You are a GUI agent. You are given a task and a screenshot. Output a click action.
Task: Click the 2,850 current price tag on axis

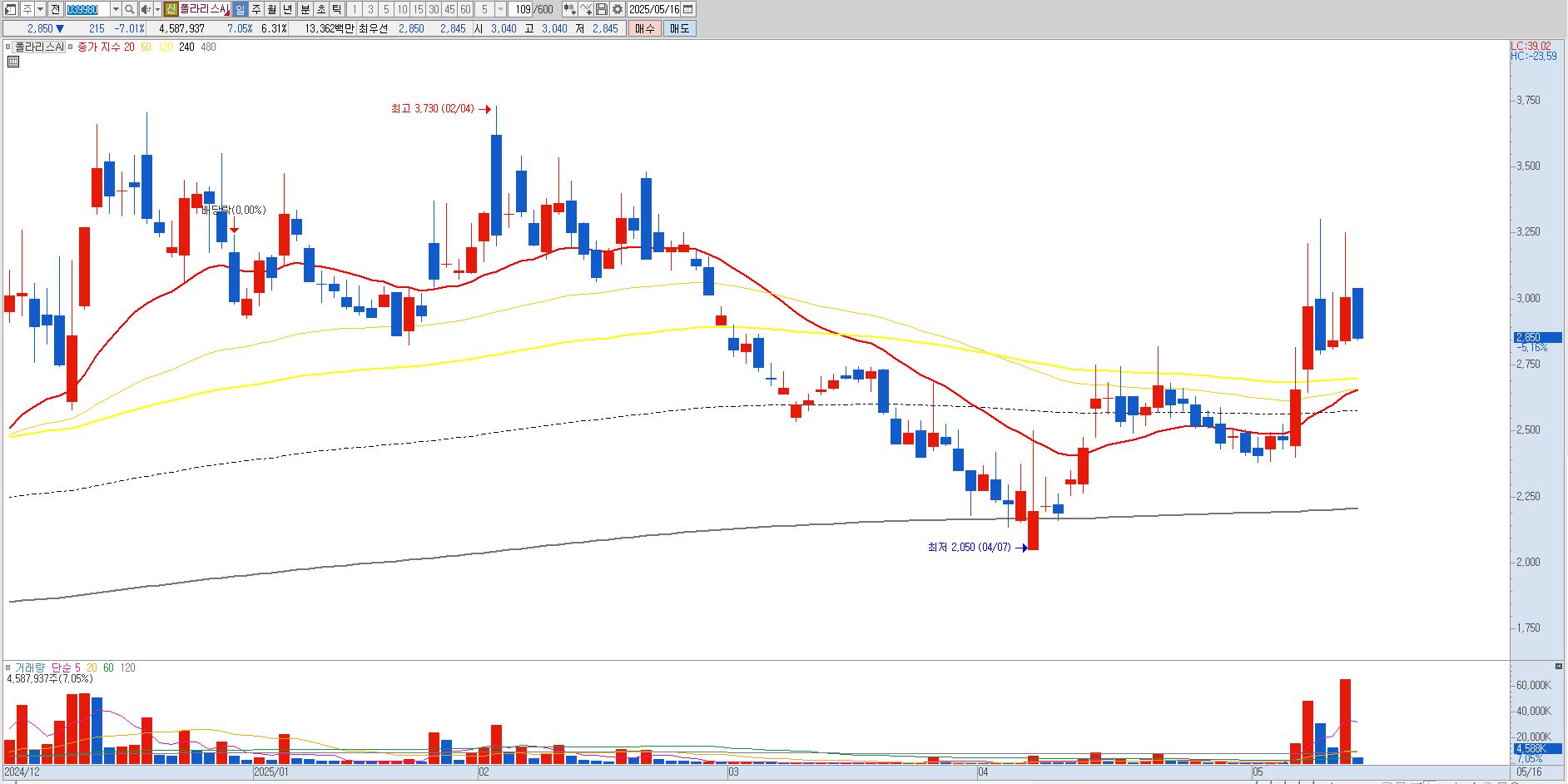coord(1537,337)
